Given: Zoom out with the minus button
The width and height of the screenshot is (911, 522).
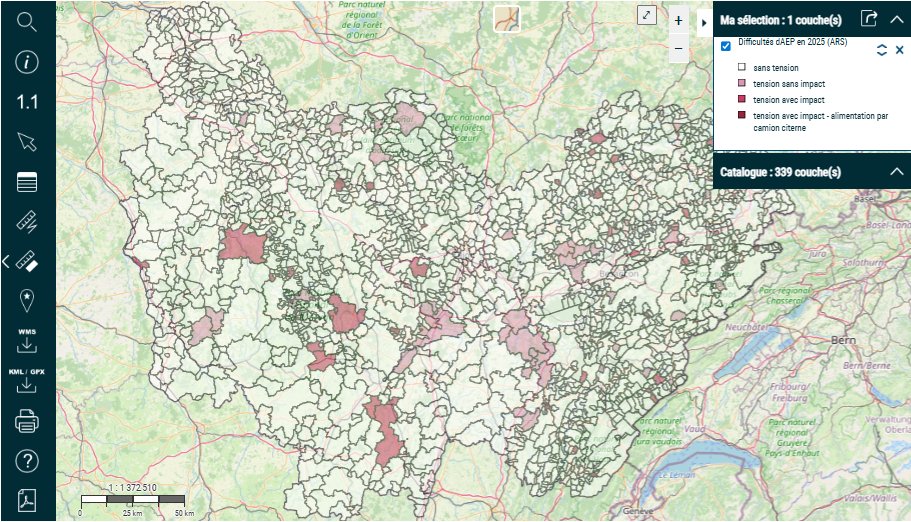Looking at the screenshot, I should point(678,48).
